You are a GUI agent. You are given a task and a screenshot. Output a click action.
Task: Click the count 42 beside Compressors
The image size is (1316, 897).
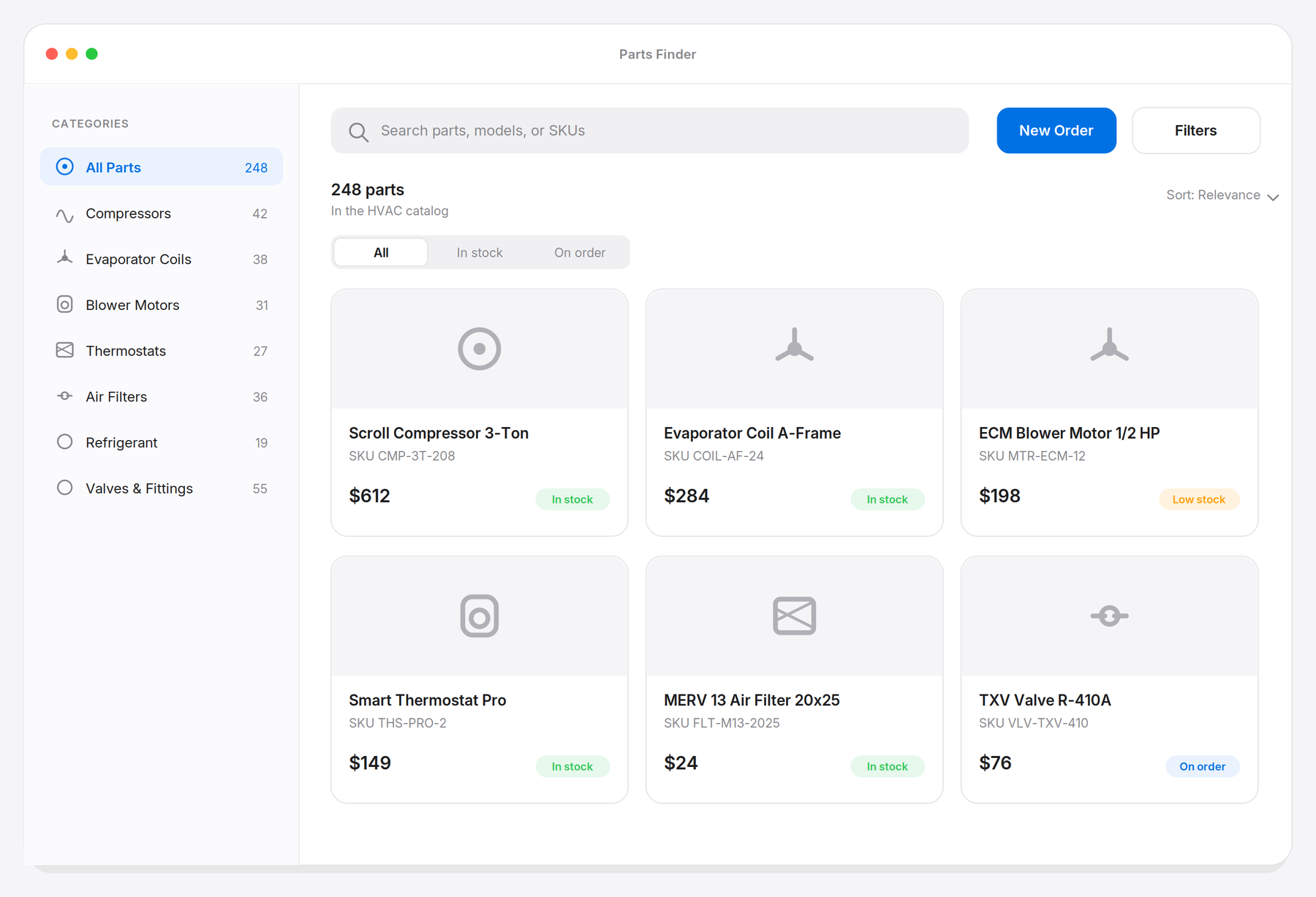coord(260,213)
